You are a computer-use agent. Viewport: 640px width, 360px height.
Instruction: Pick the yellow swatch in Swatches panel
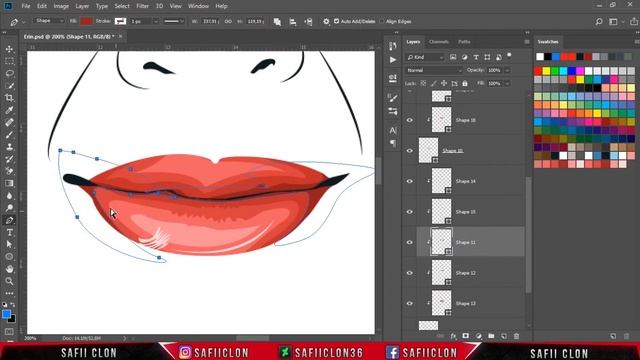pos(546,71)
